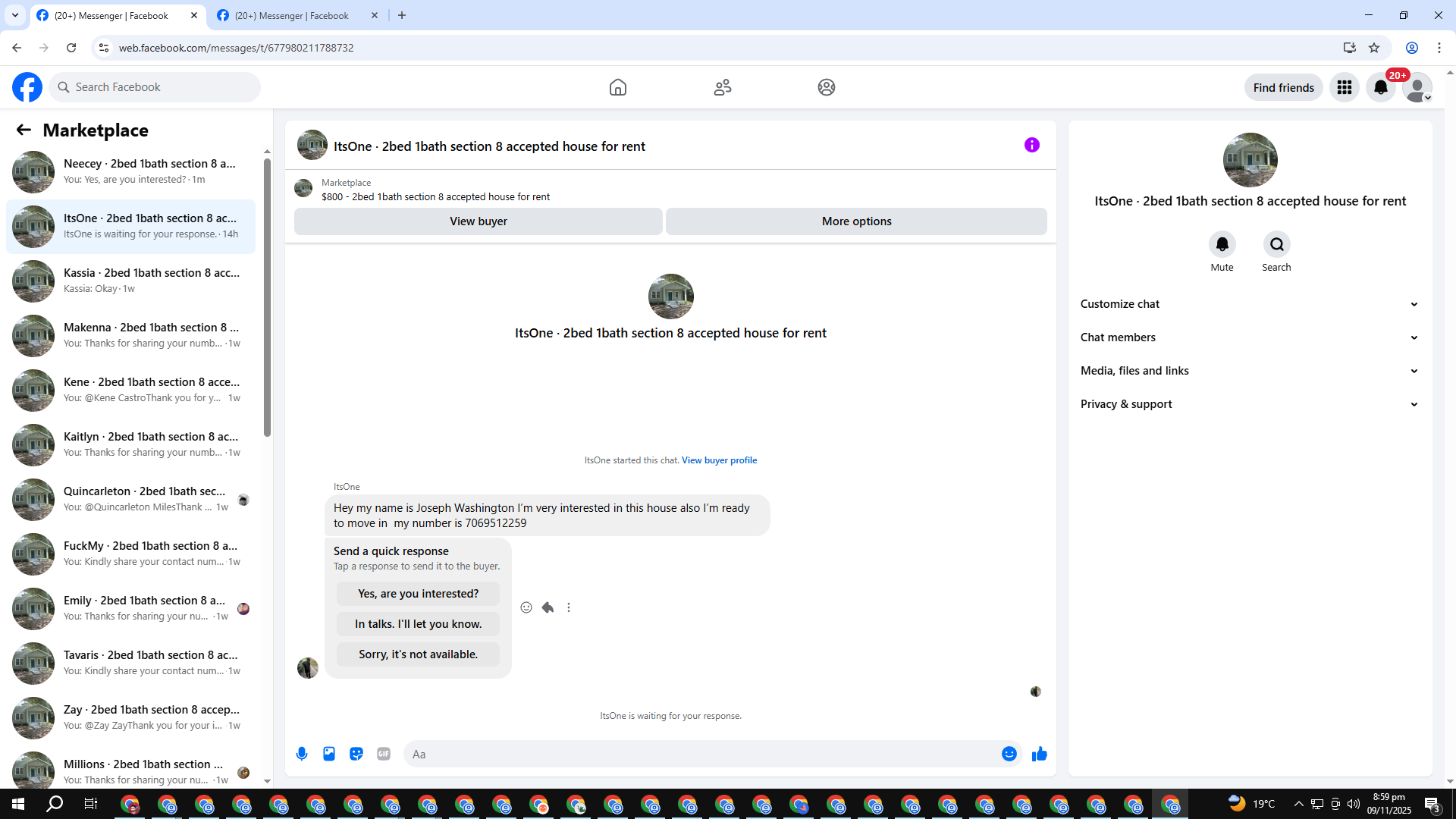The width and height of the screenshot is (1456, 819).
Task: Expand Customize chat section
Action: click(x=1250, y=304)
